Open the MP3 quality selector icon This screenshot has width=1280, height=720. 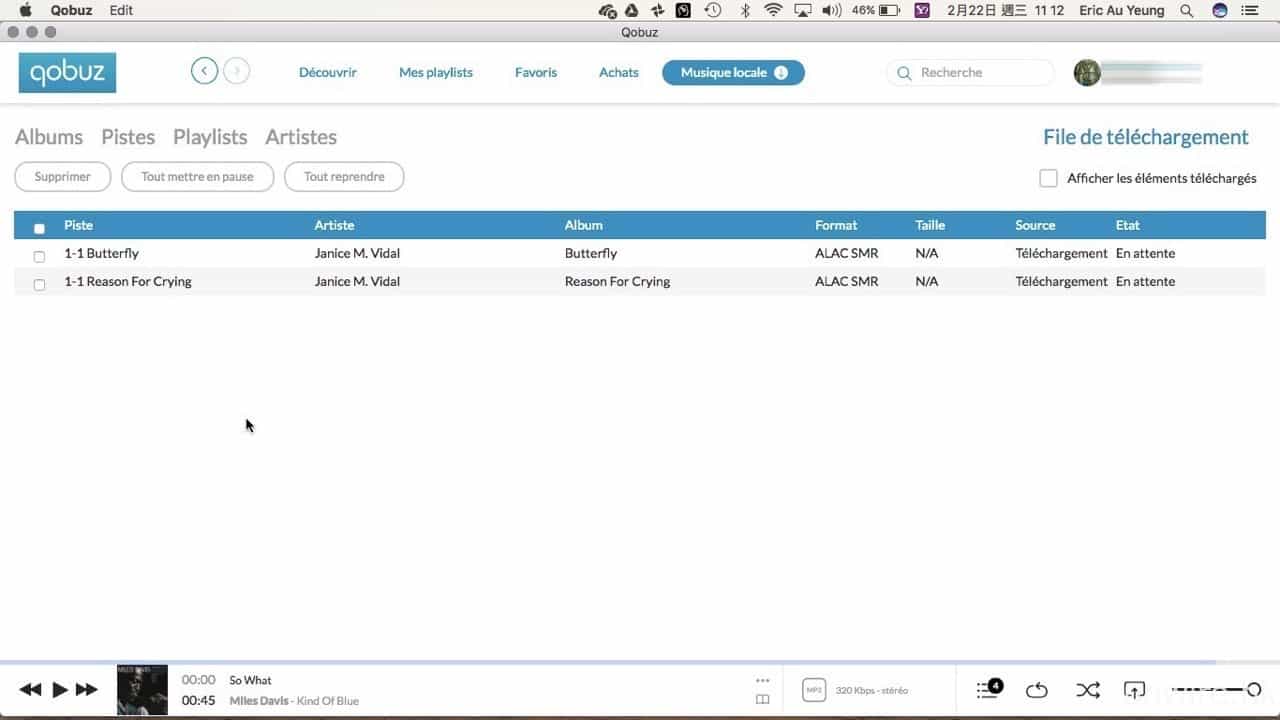814,690
